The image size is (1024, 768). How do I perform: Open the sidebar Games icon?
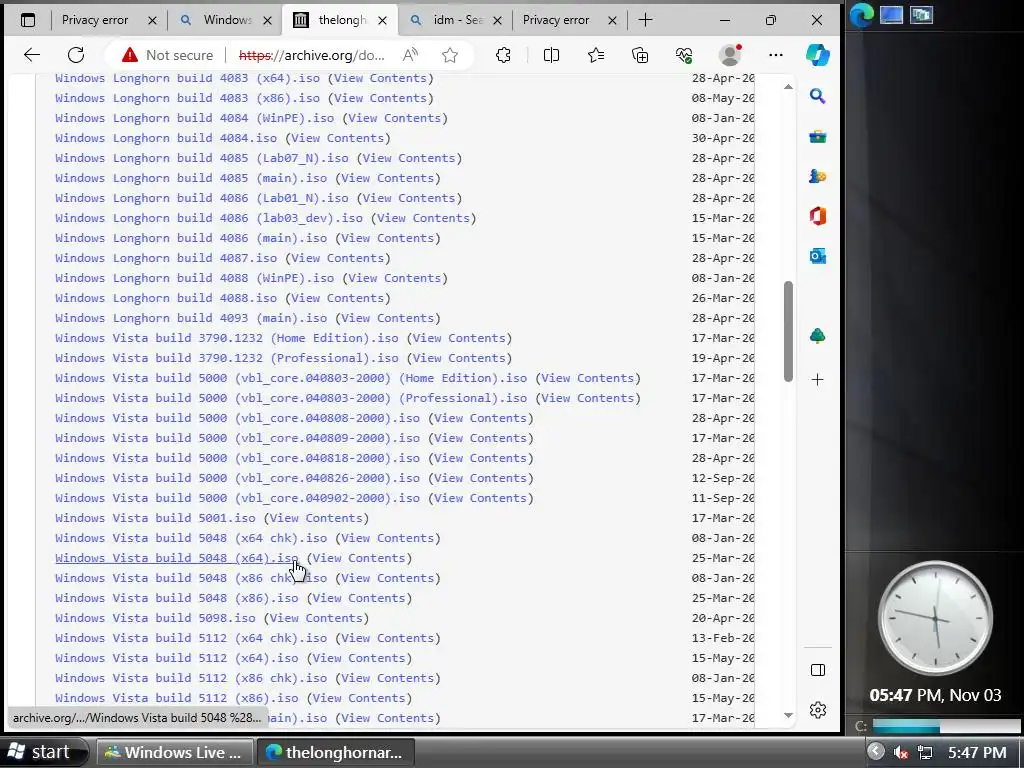(818, 176)
